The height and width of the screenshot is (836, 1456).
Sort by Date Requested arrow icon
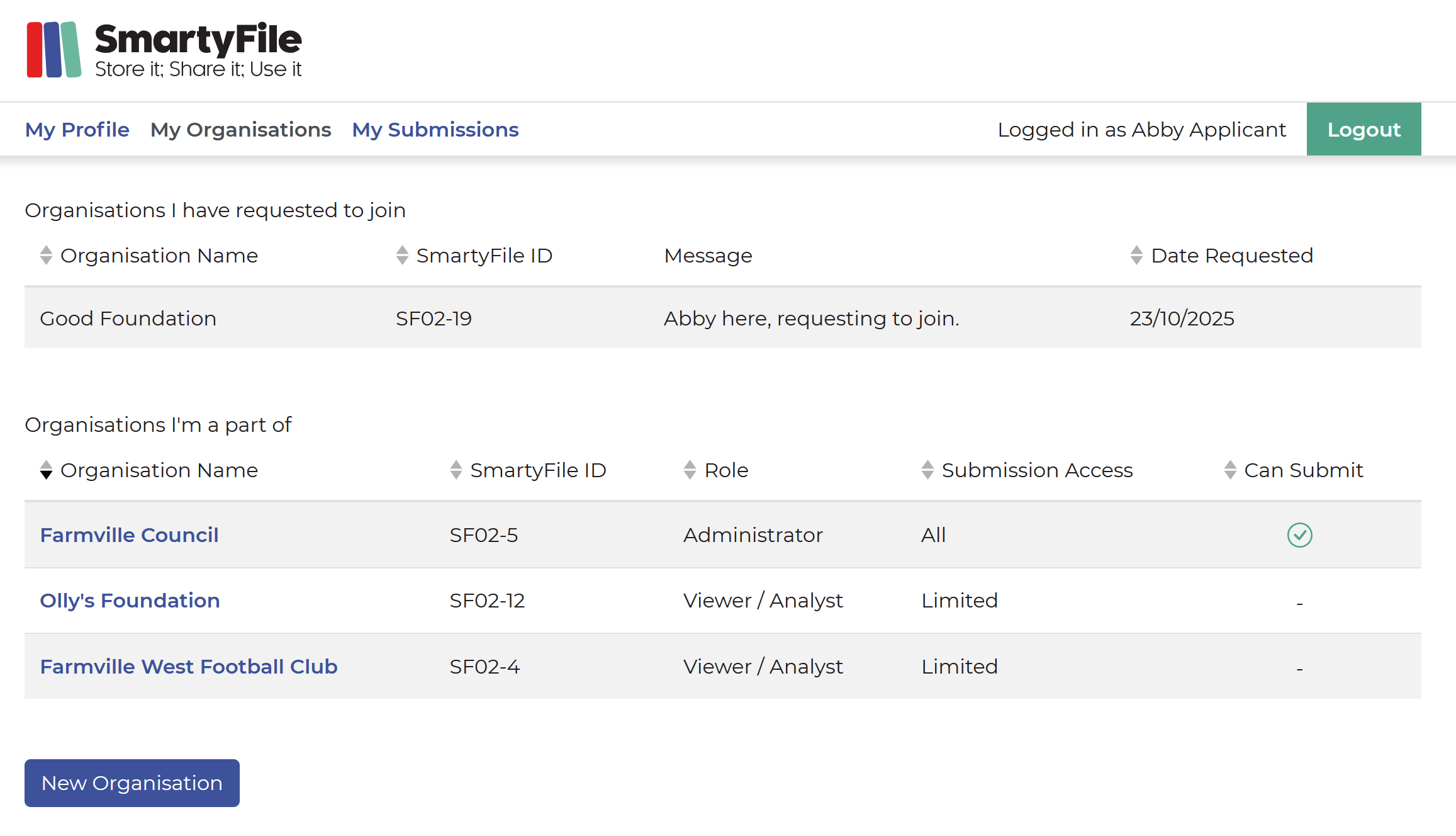tap(1136, 256)
